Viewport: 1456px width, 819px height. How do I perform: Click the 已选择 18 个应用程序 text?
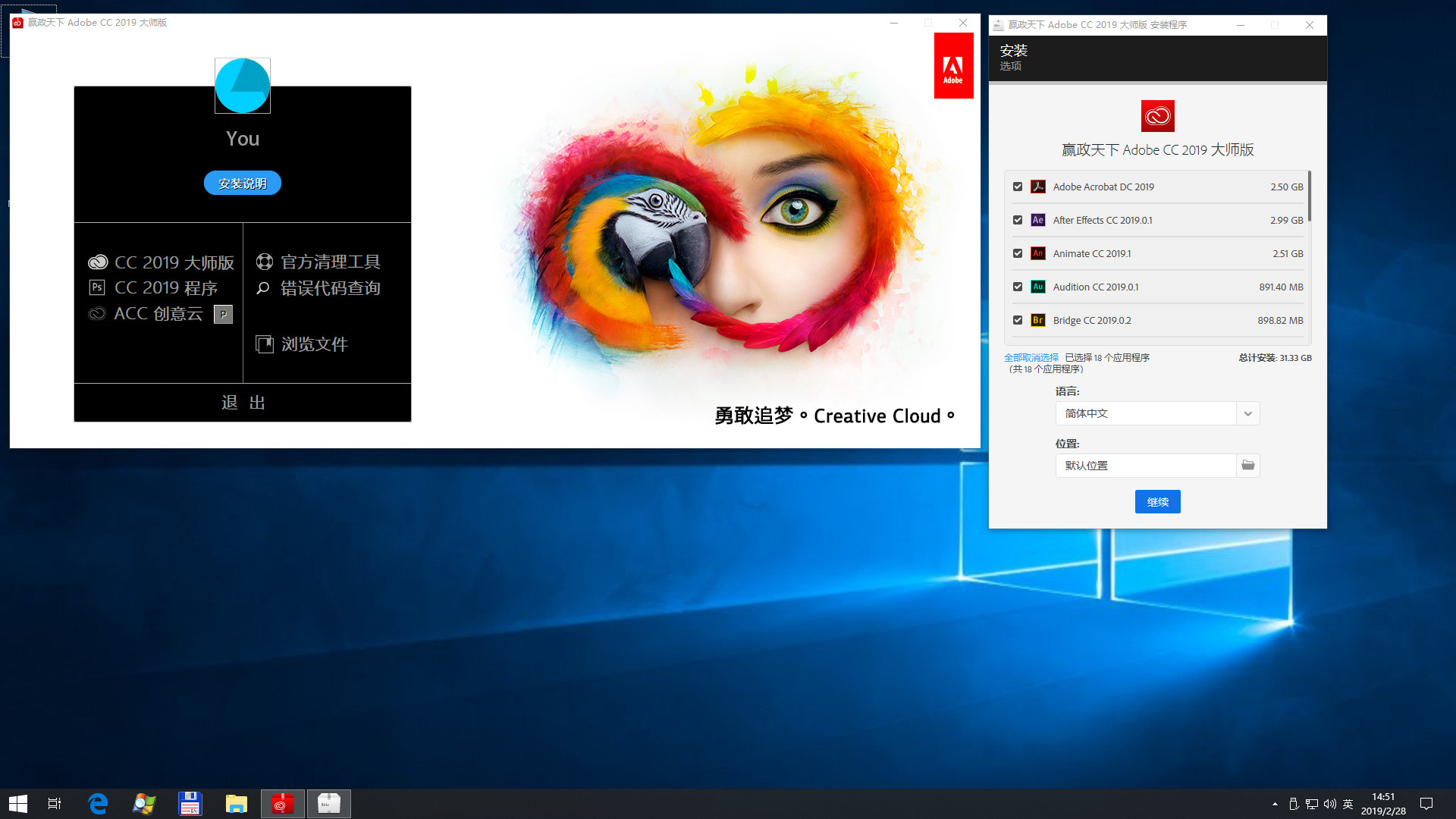click(1107, 358)
